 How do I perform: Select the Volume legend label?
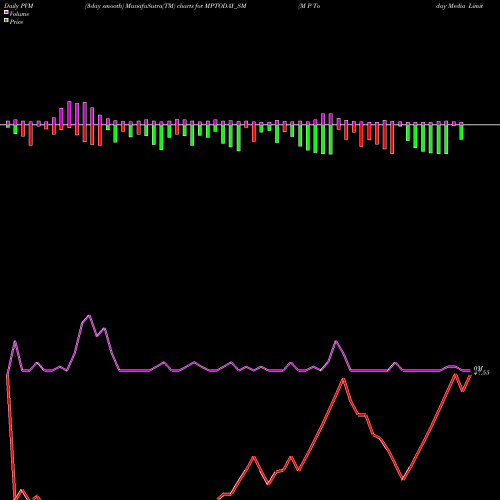[19, 14]
